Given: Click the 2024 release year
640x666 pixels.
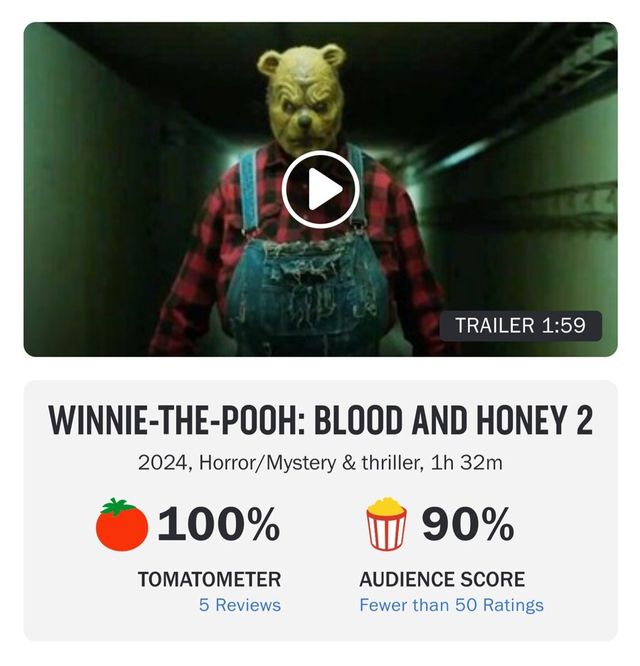Looking at the screenshot, I should pyautogui.click(x=162, y=463).
